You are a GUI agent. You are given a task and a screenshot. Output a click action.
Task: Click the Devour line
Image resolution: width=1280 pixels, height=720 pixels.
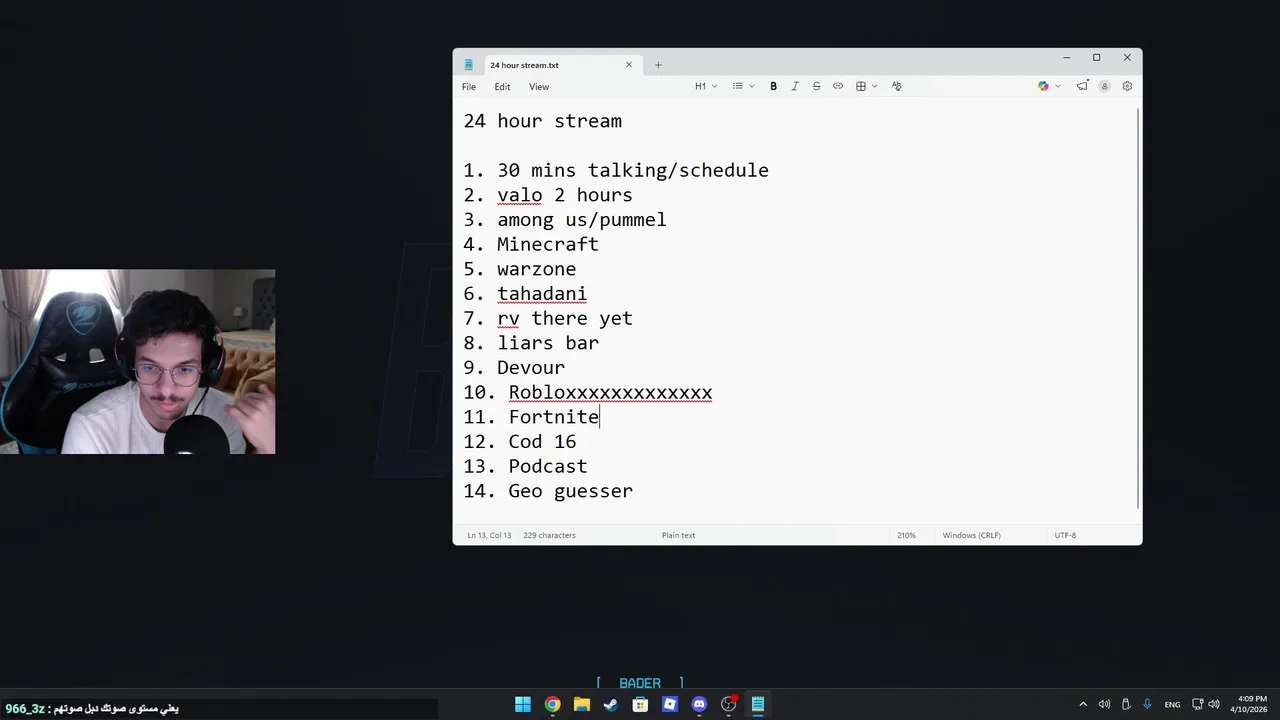(514, 368)
